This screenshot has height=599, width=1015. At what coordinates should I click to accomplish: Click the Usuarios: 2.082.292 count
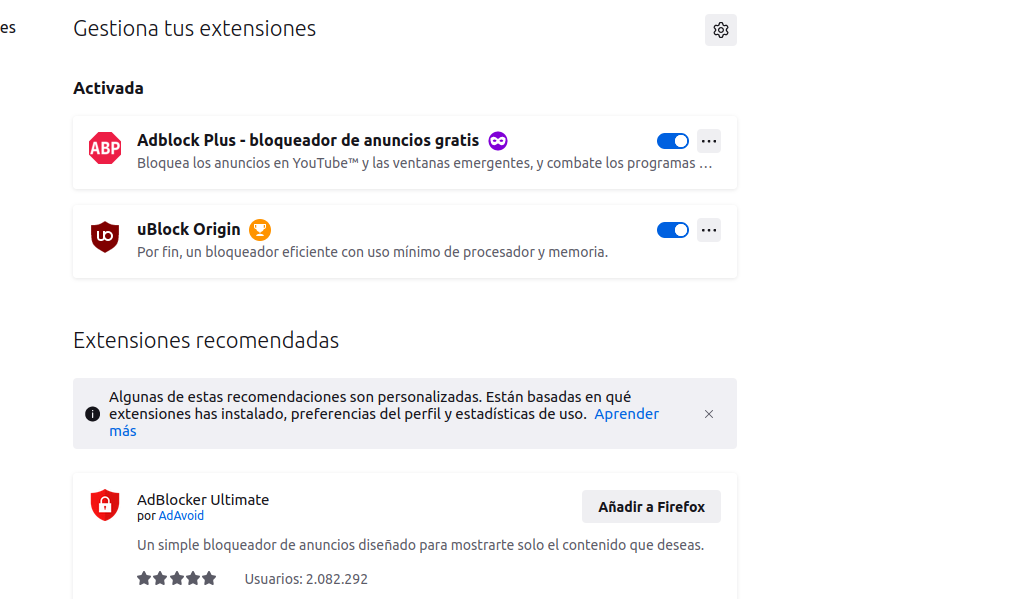(x=306, y=579)
